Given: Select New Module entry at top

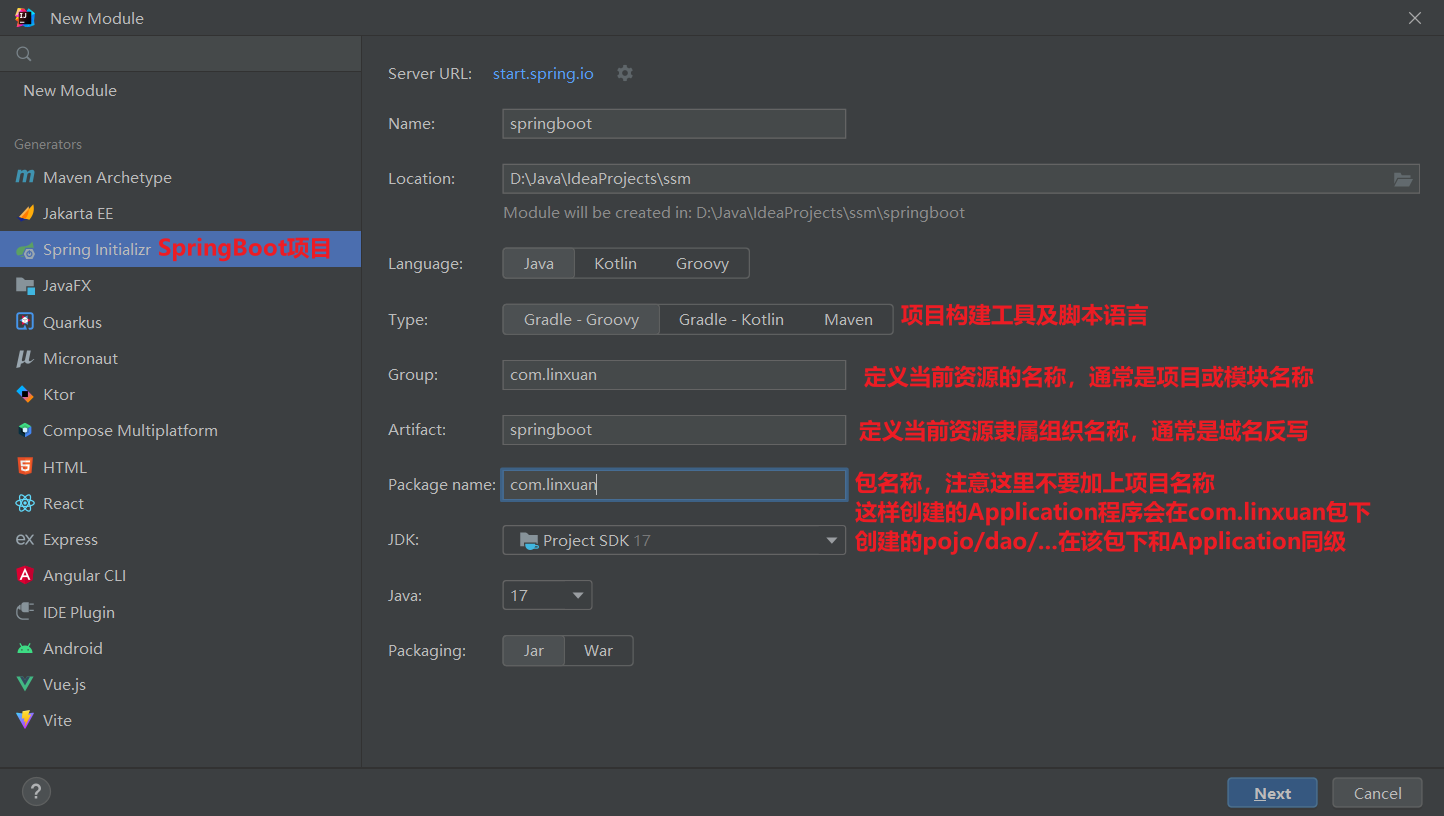Looking at the screenshot, I should pyautogui.click(x=180, y=90).
